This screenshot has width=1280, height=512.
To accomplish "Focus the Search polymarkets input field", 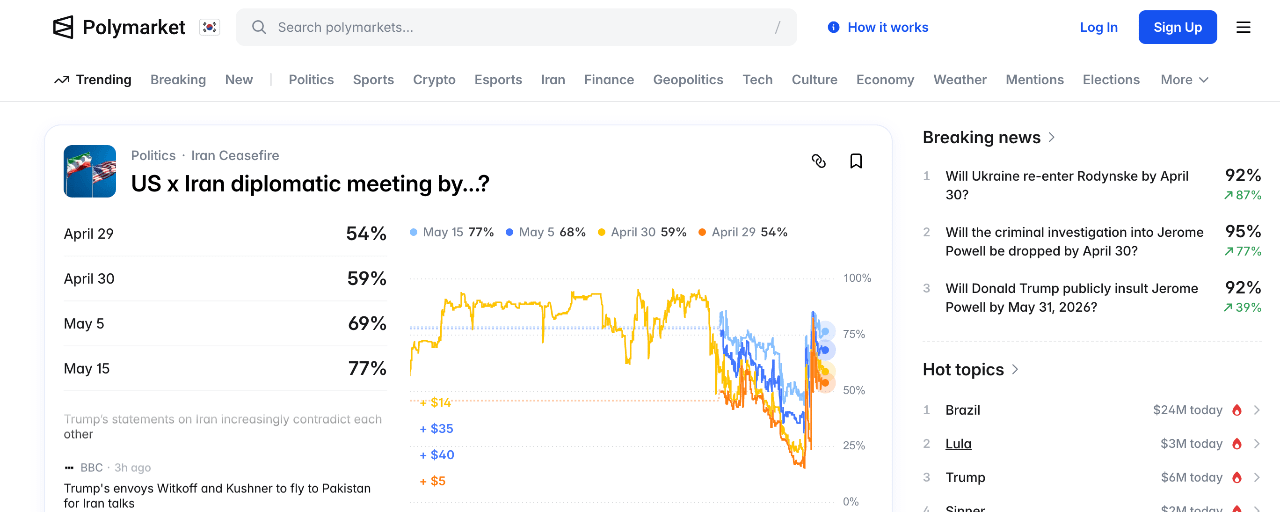I will point(520,28).
